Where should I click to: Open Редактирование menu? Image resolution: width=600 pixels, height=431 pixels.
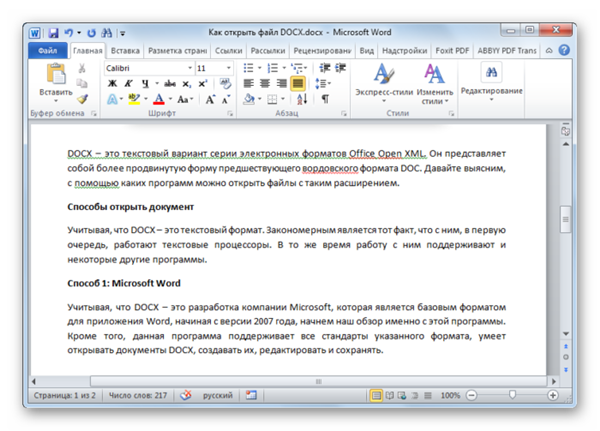click(492, 83)
